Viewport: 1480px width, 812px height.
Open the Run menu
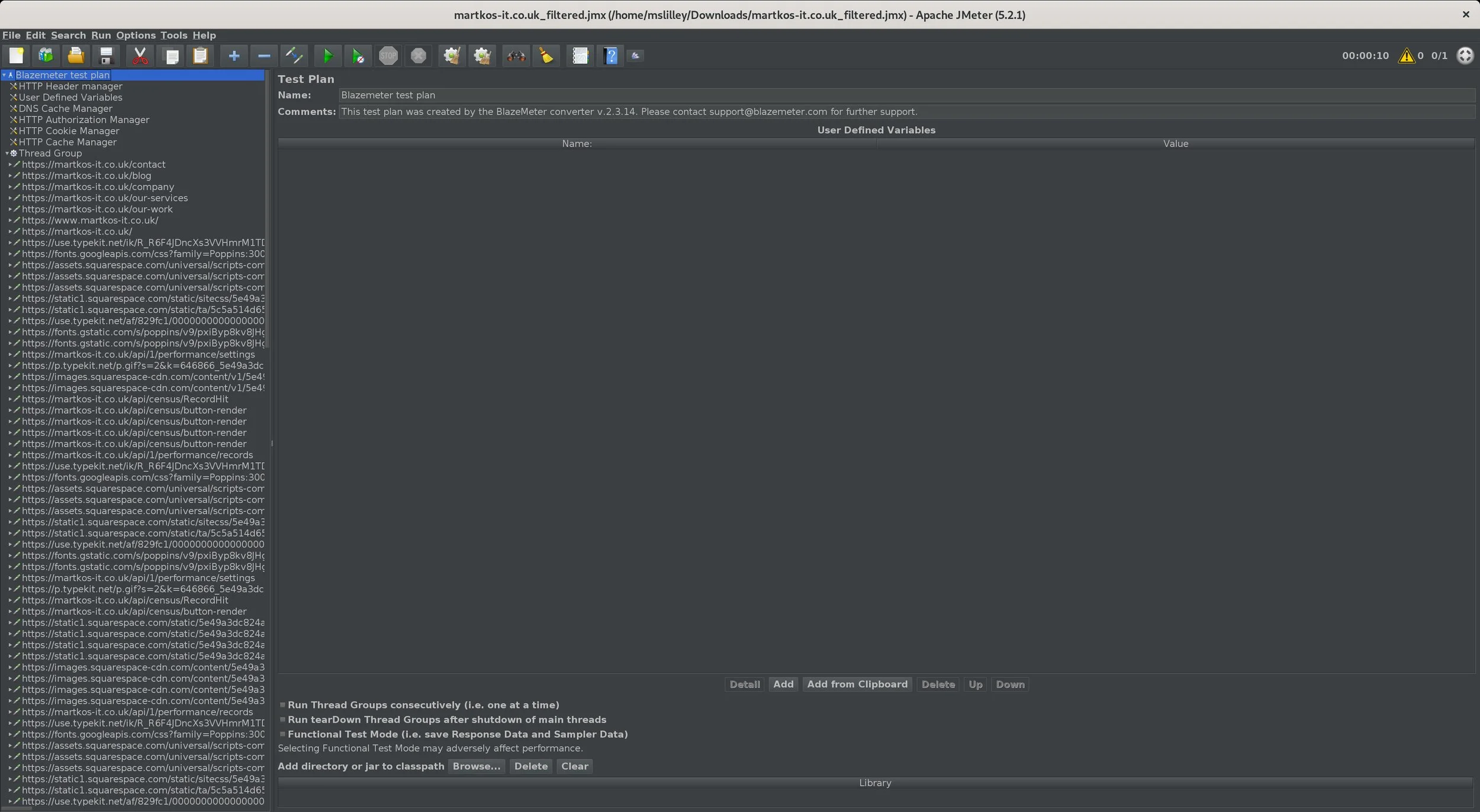[x=100, y=35]
